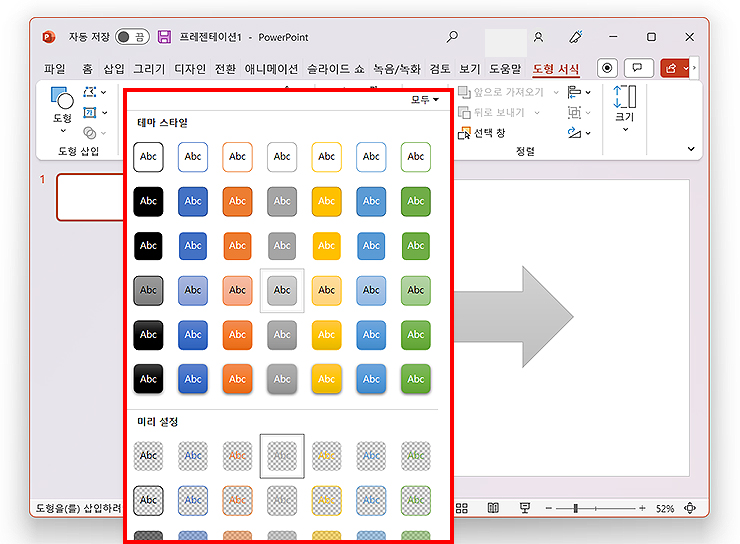Viewport: 740px width, 544px height.
Task: Select slide 1 thumbnail
Action: [x=90, y=197]
